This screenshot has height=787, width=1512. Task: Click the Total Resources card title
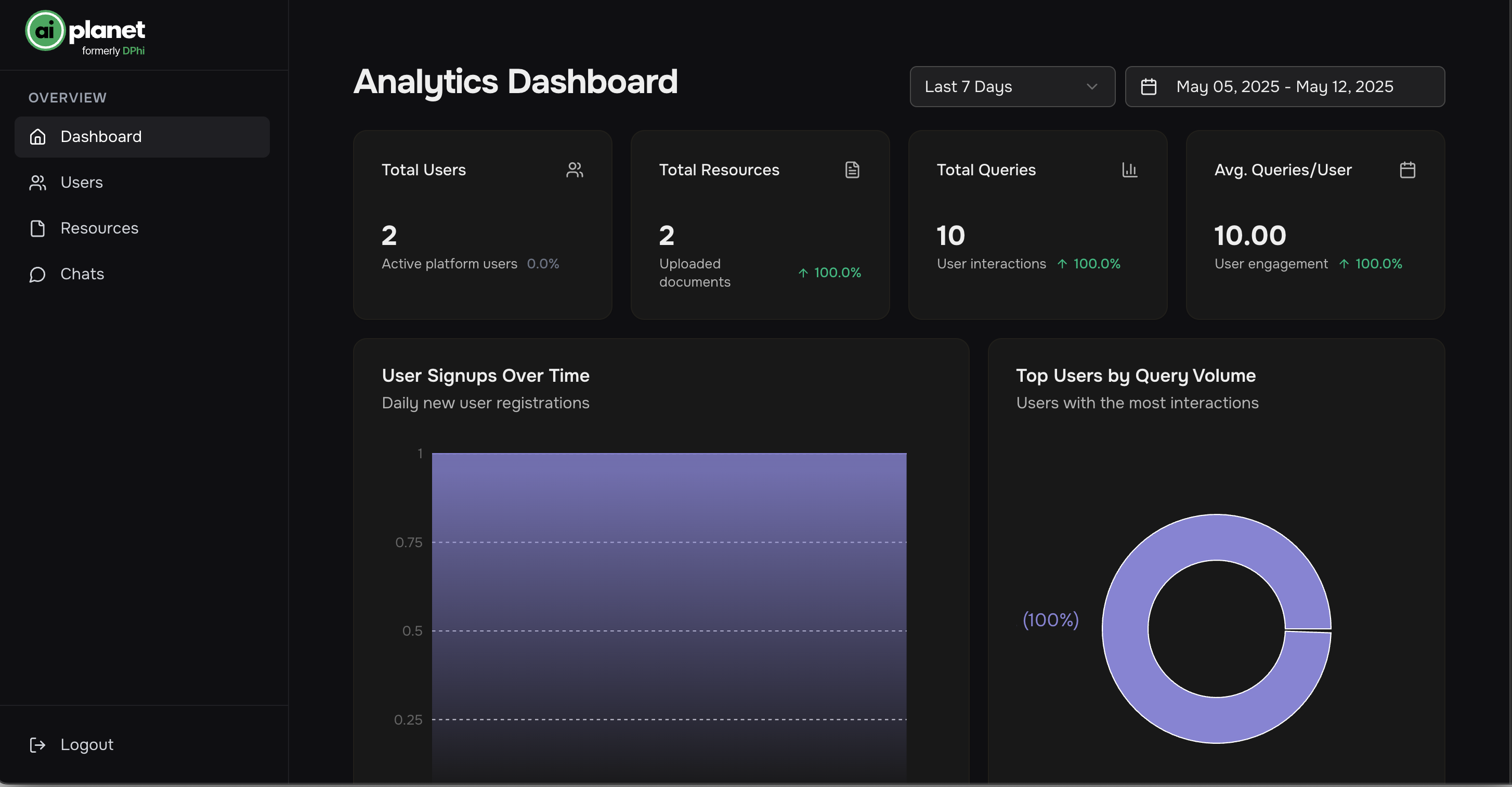click(x=719, y=170)
